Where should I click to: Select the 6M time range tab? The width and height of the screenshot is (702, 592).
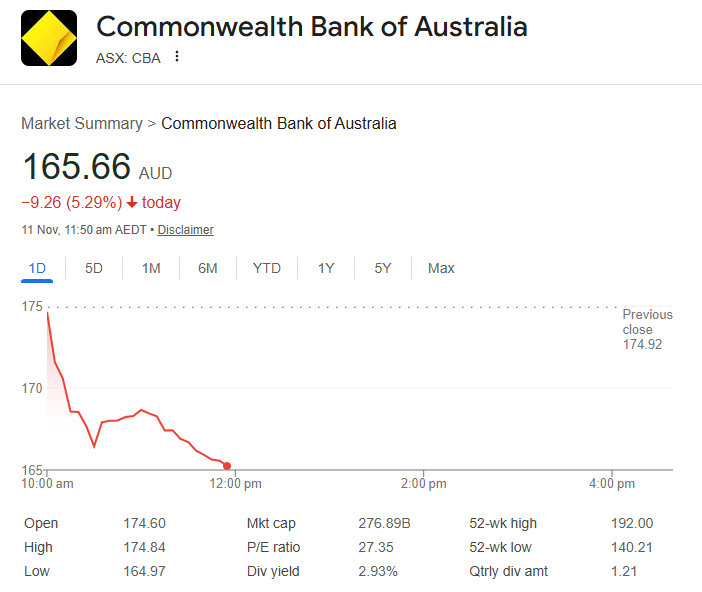point(208,268)
